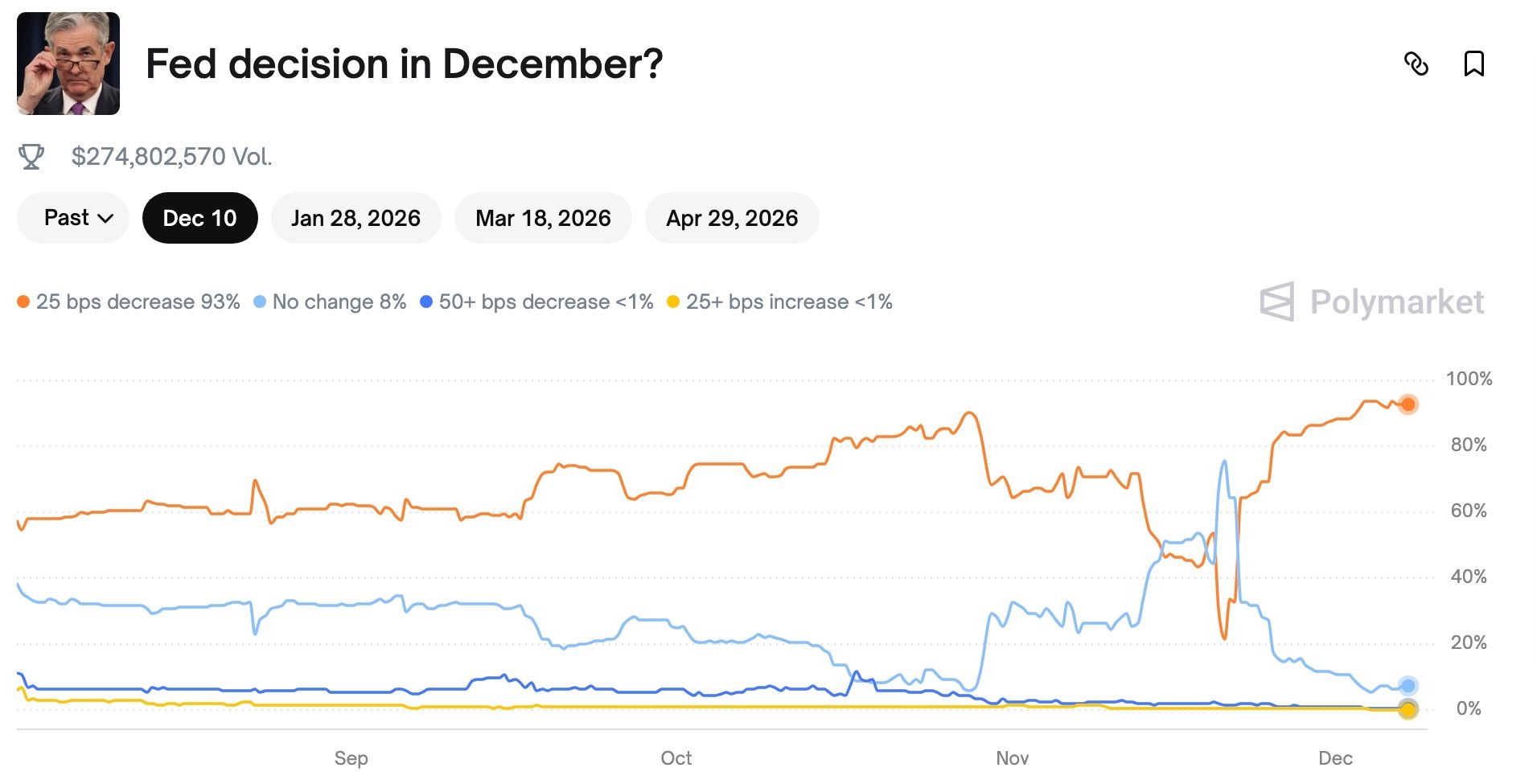The height and width of the screenshot is (784, 1537).
Task: Select the yellow endpoint marker on the chart
Action: click(x=1408, y=710)
